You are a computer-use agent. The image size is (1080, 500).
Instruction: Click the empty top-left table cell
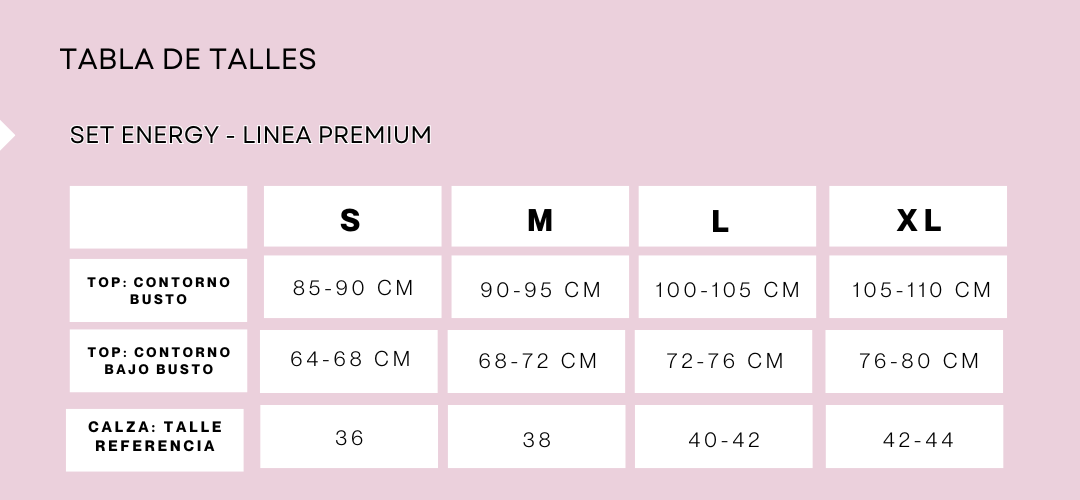[158, 217]
